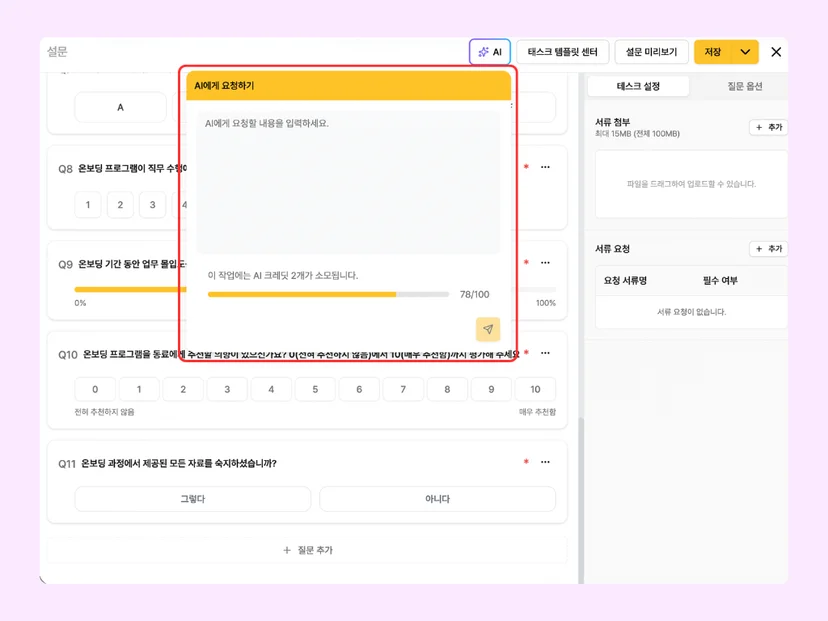Image resolution: width=828 pixels, height=621 pixels.
Task: Click the AI sparkle button in header
Action: [490, 52]
